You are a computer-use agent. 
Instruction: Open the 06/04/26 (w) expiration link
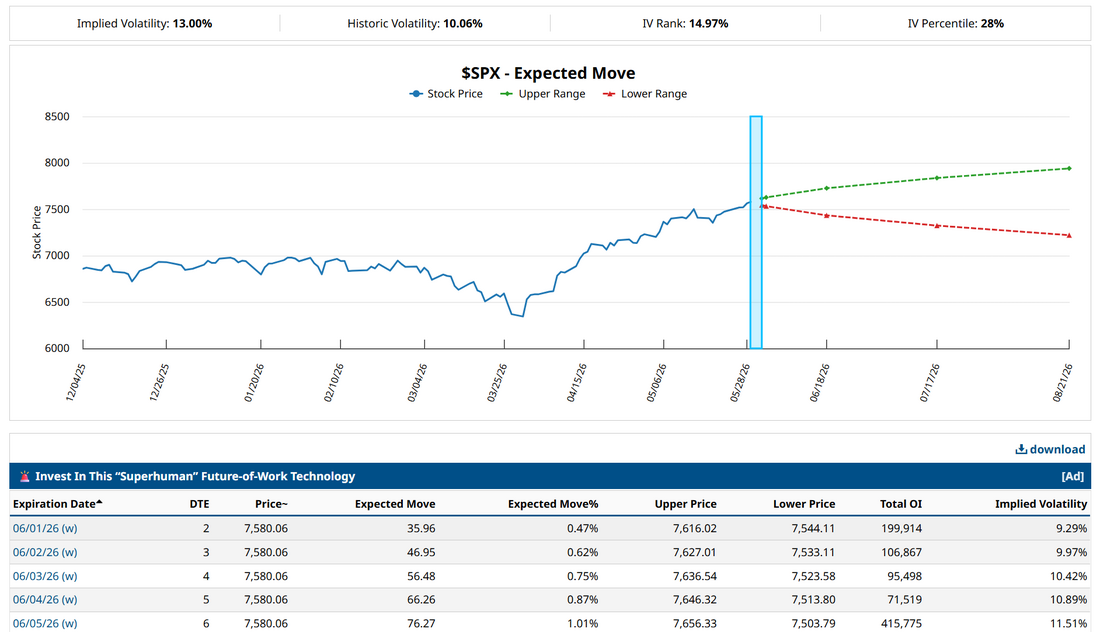point(45,599)
